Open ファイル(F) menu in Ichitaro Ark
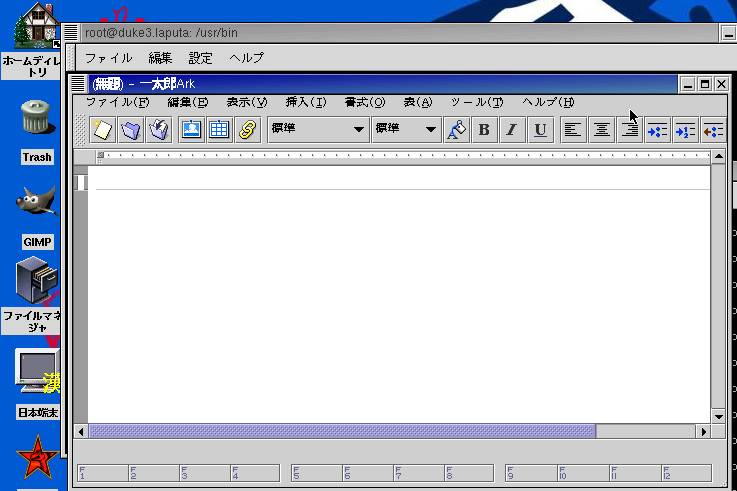737x491 pixels. 118,102
